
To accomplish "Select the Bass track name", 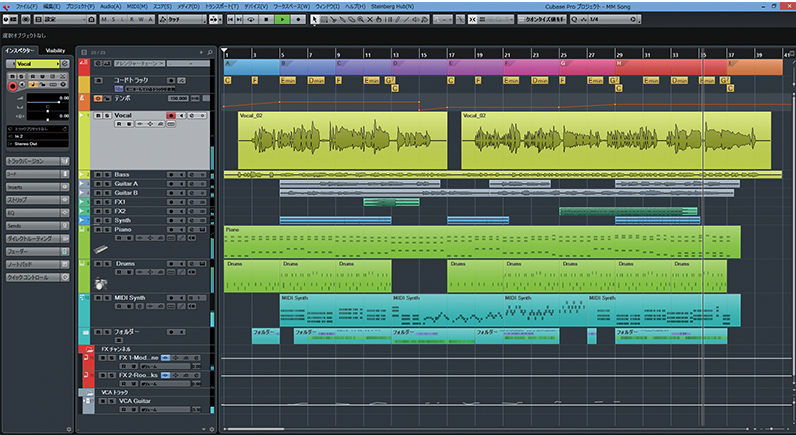I will [x=122, y=175].
